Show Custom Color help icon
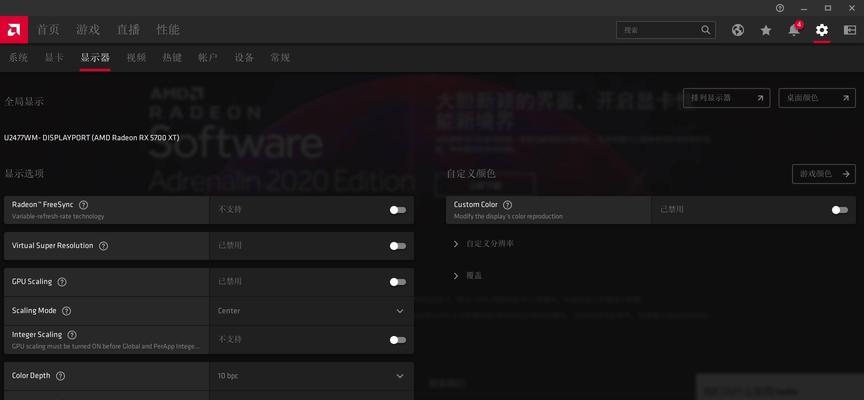Viewport: 864px width, 400px height. point(507,204)
